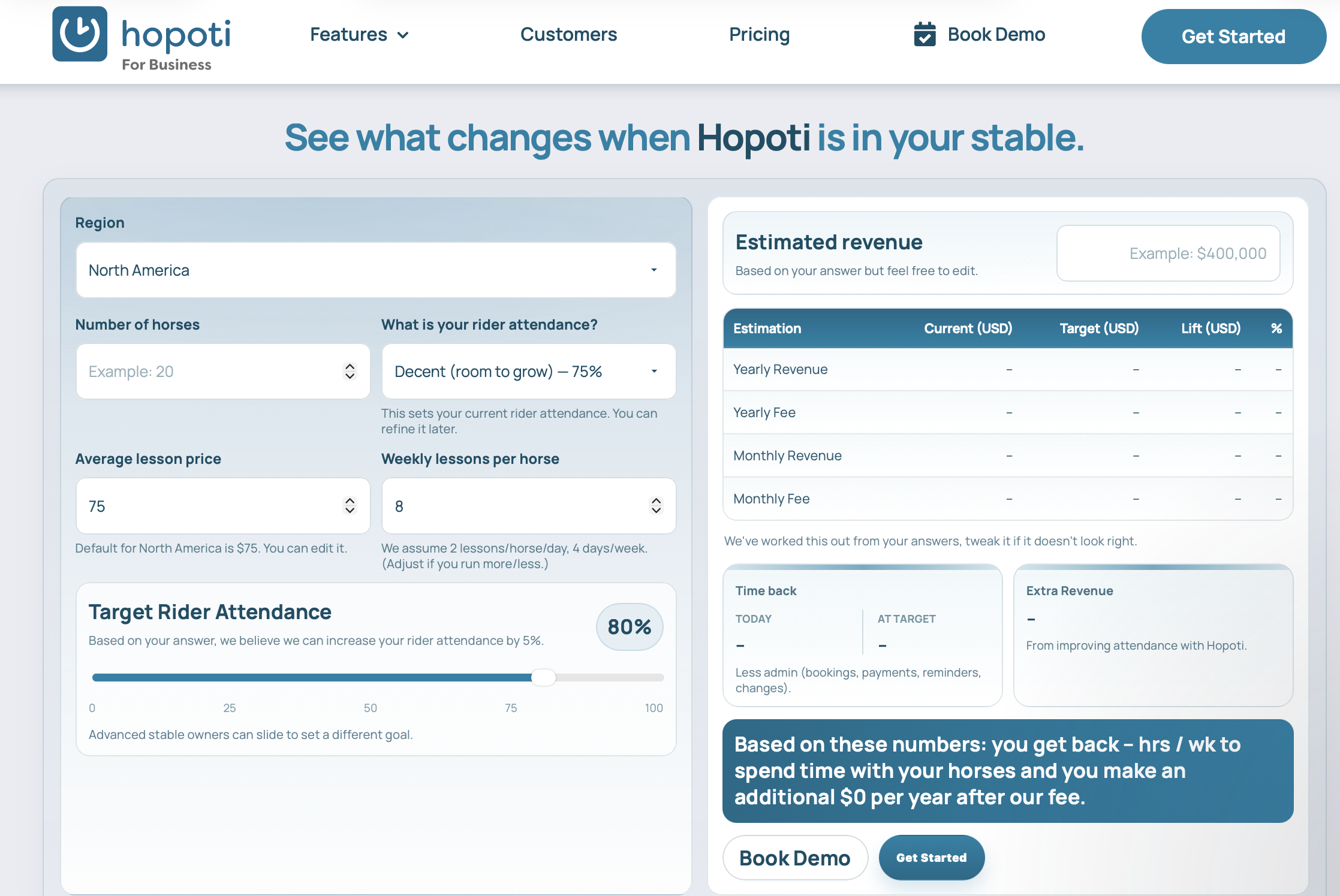
Task: Click the Average lesson price field showing 75
Action: point(210,506)
